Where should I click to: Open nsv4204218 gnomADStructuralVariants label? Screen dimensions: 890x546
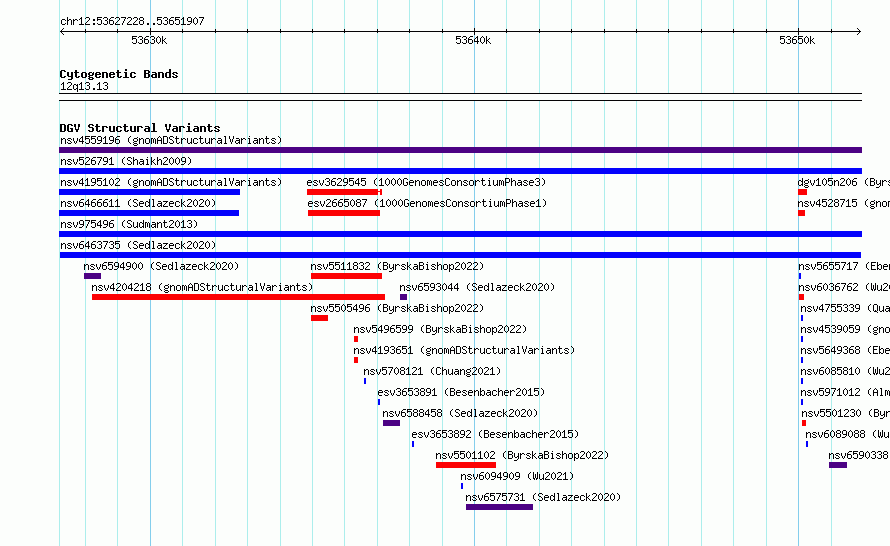[x=202, y=287]
